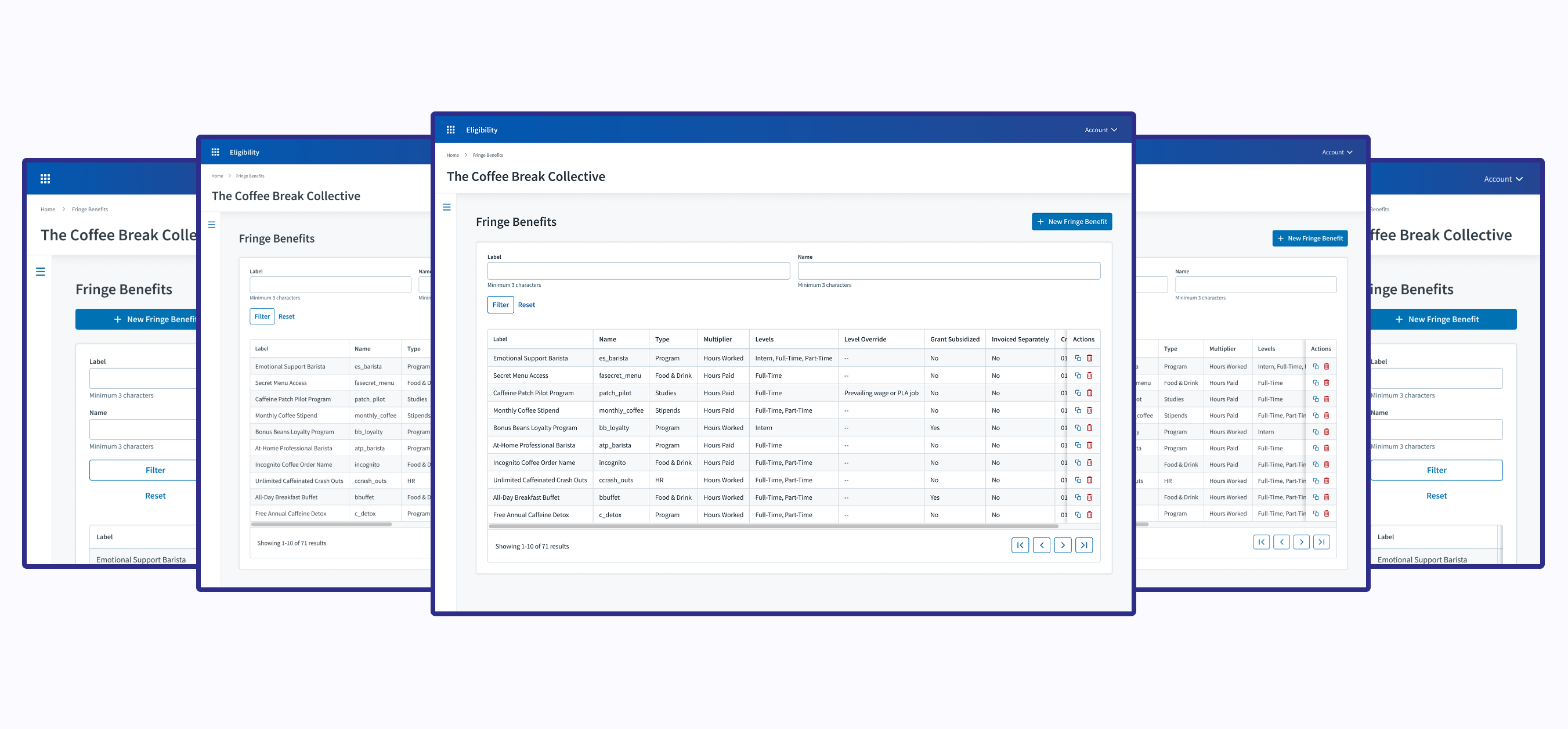Image resolution: width=1568 pixels, height=729 pixels.
Task: Go to next page of results
Action: (1062, 545)
